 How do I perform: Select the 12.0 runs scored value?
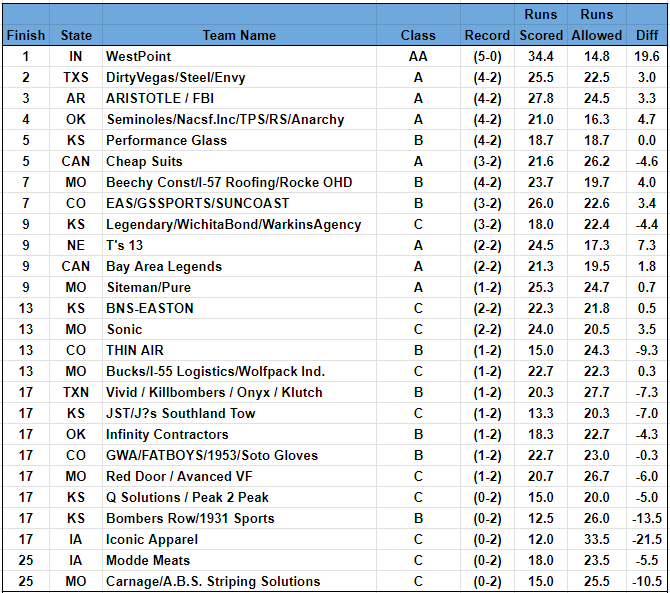point(541,539)
